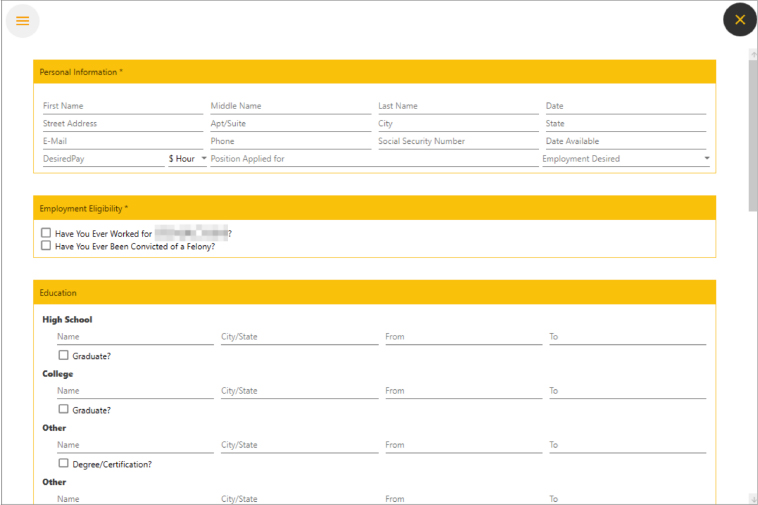
Task: Click the vertical scrollbar thumb
Action: tap(753, 135)
